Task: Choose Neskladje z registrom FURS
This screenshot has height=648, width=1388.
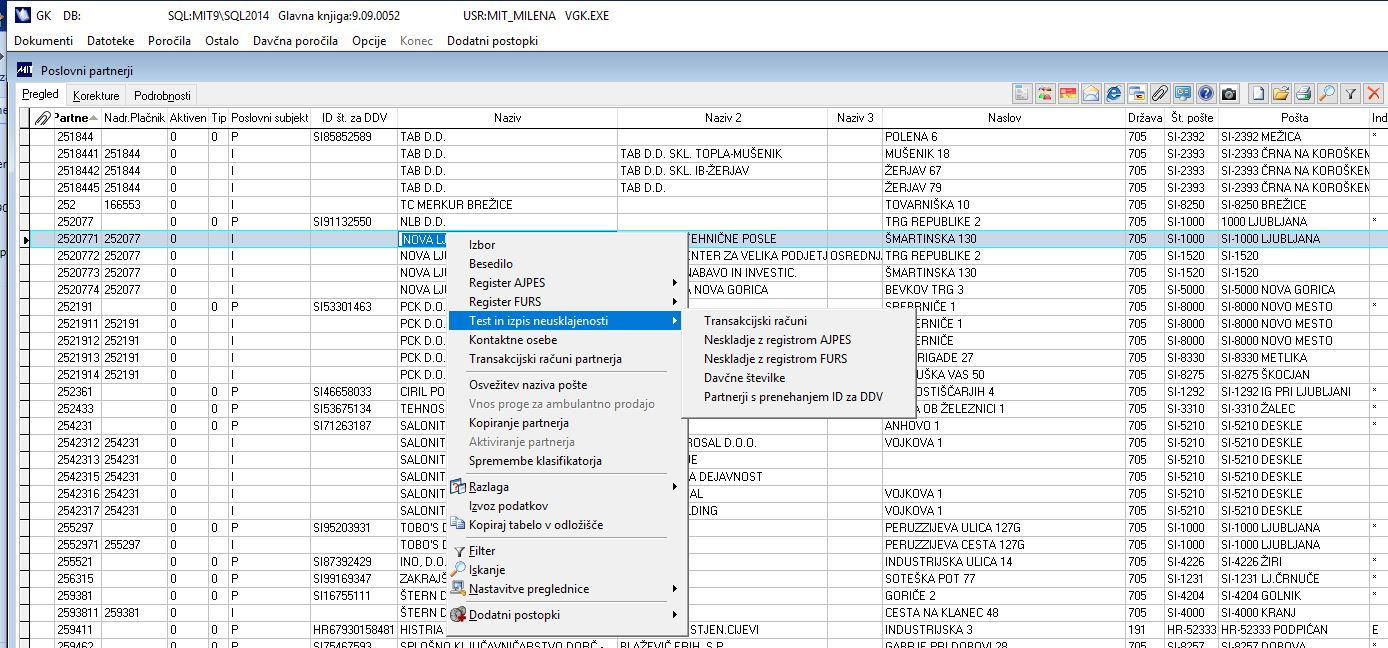Action: [x=775, y=359]
